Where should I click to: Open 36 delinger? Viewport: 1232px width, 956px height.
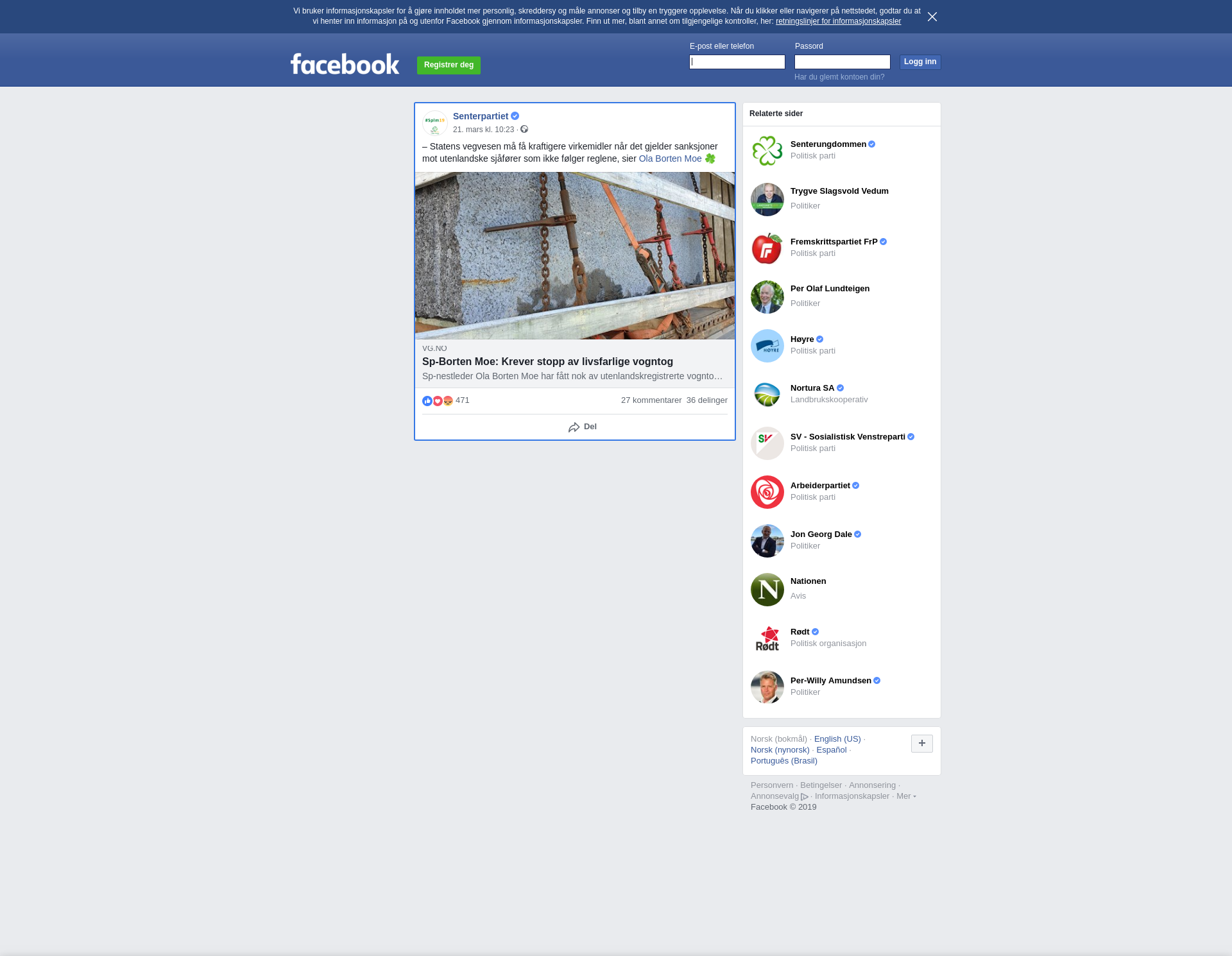coord(707,400)
